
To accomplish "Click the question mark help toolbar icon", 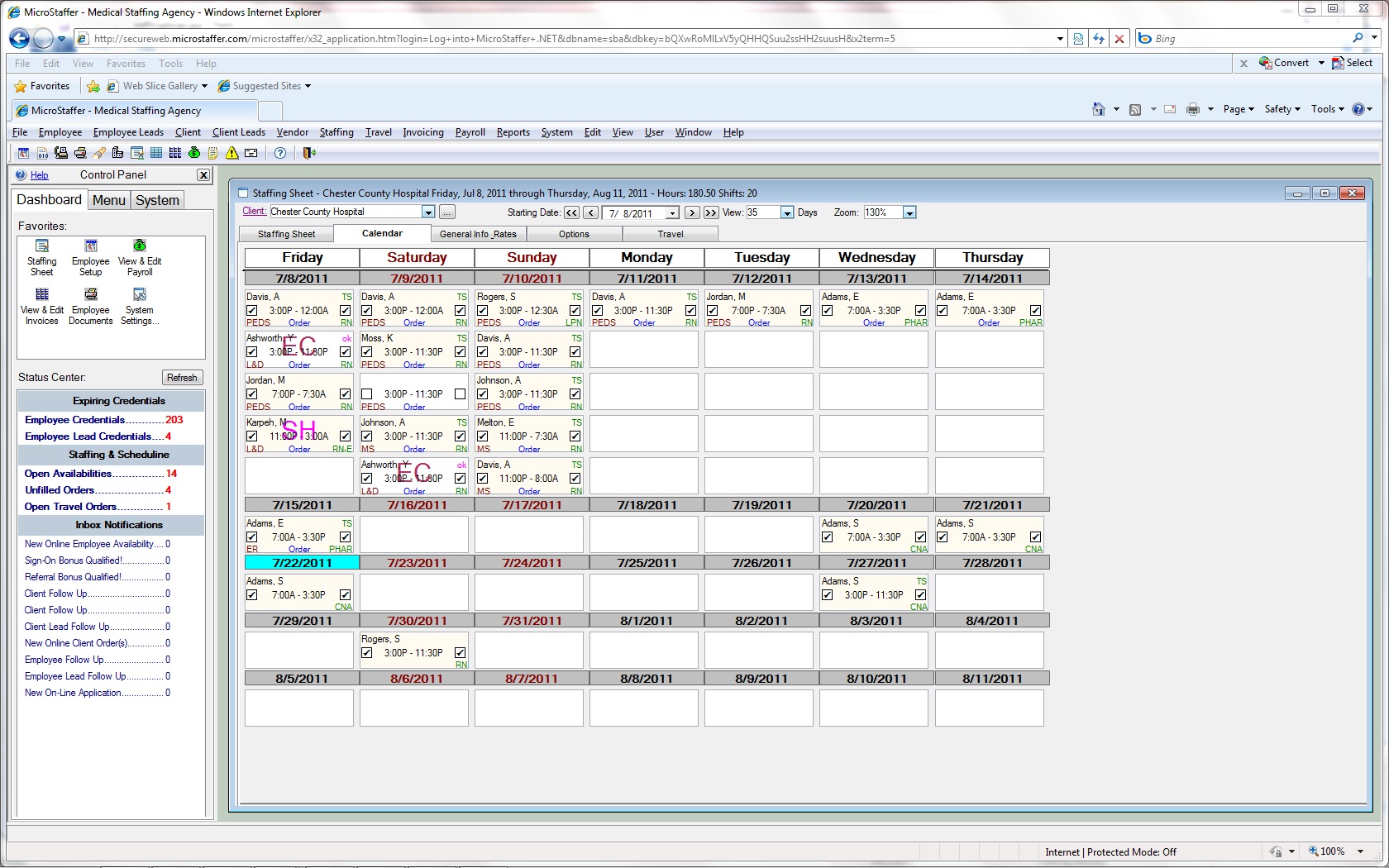I will [x=280, y=153].
